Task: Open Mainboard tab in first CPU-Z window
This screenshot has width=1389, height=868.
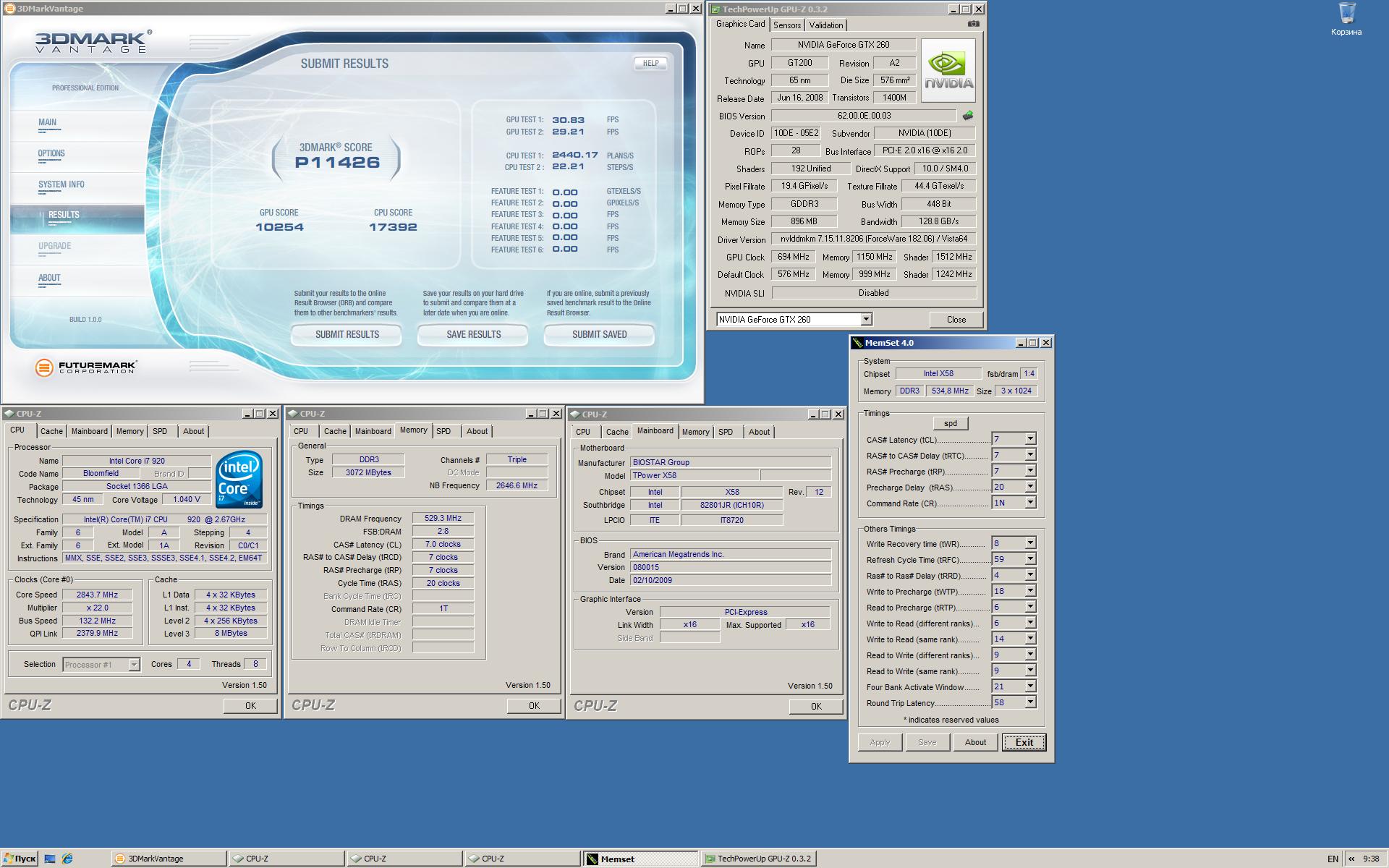Action: click(89, 431)
